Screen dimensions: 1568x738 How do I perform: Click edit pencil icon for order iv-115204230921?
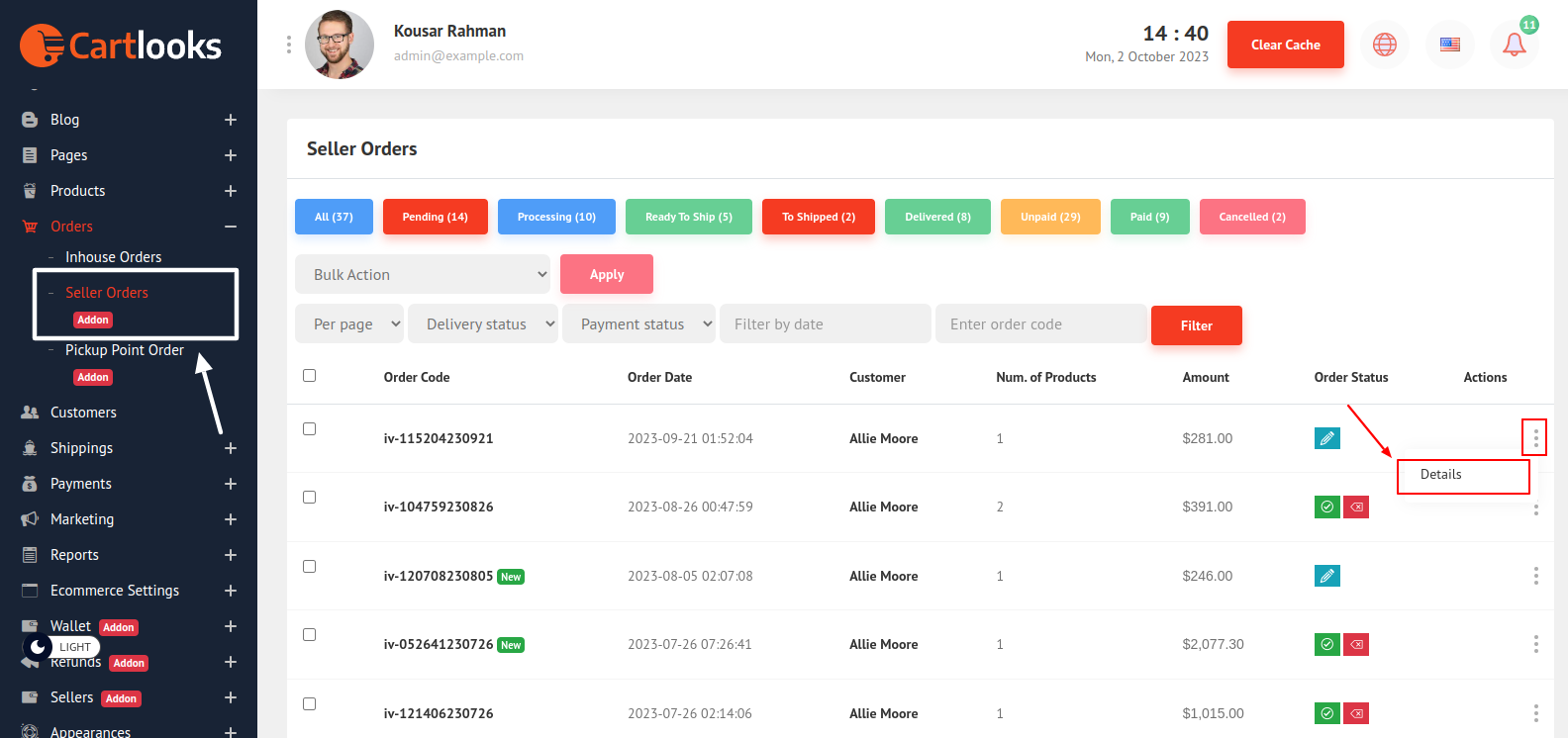pyautogui.click(x=1326, y=438)
